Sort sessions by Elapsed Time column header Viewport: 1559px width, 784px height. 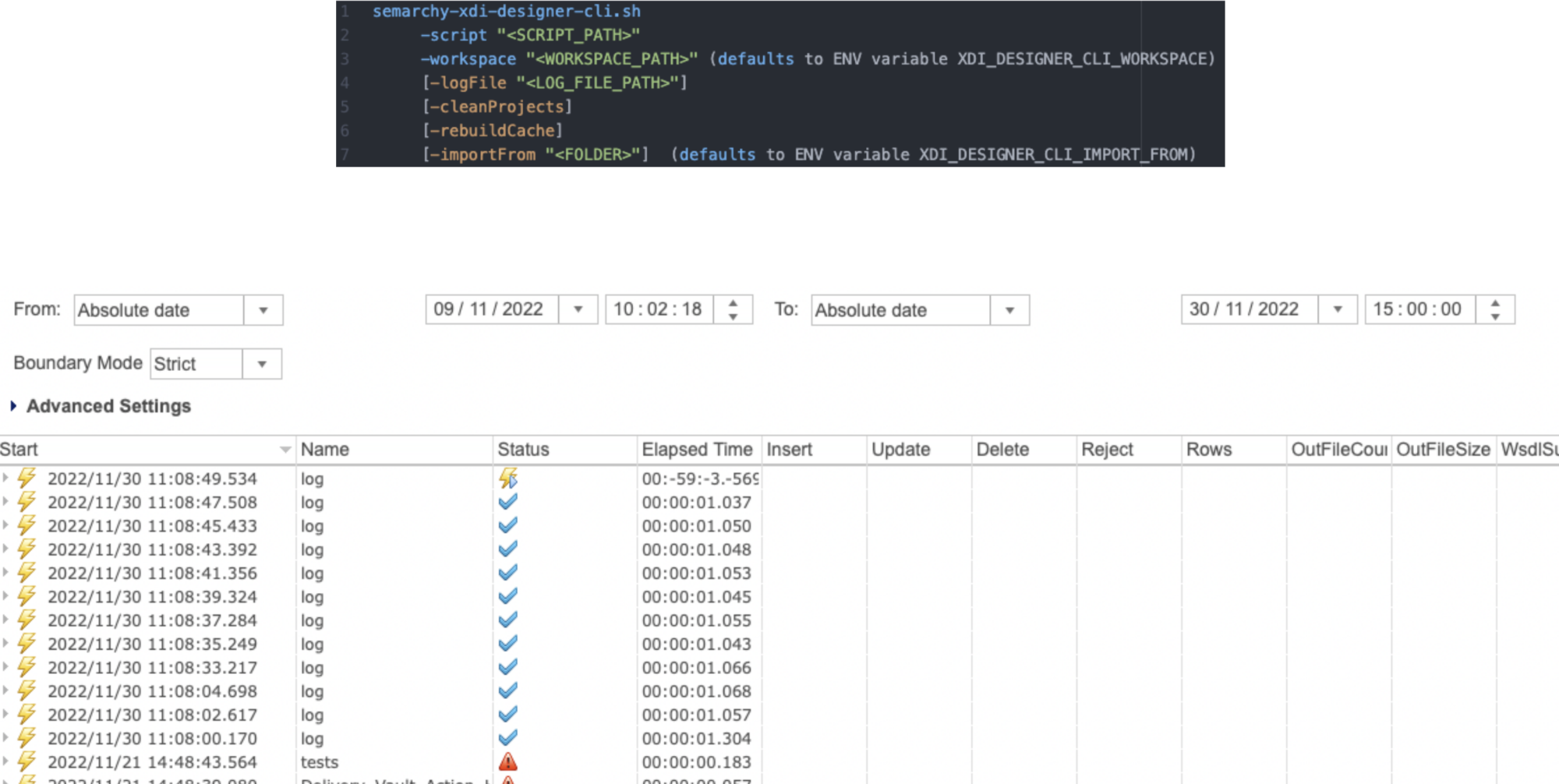(696, 450)
